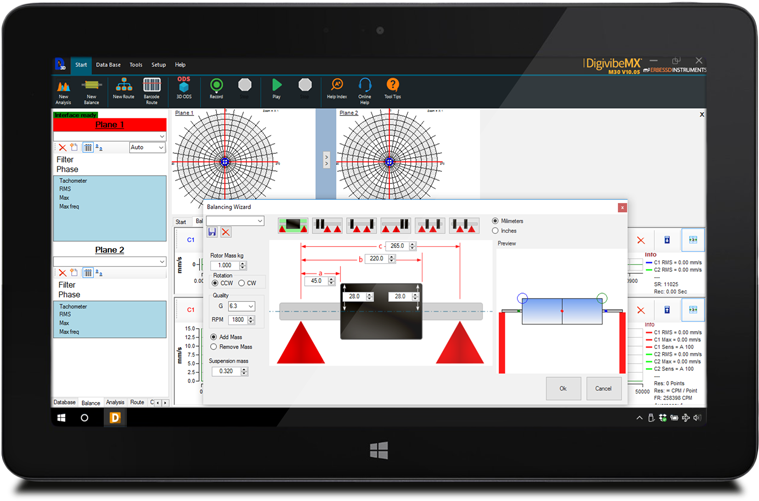
Task: Click the blue save icon in Balancing Wizard
Action: point(212,232)
